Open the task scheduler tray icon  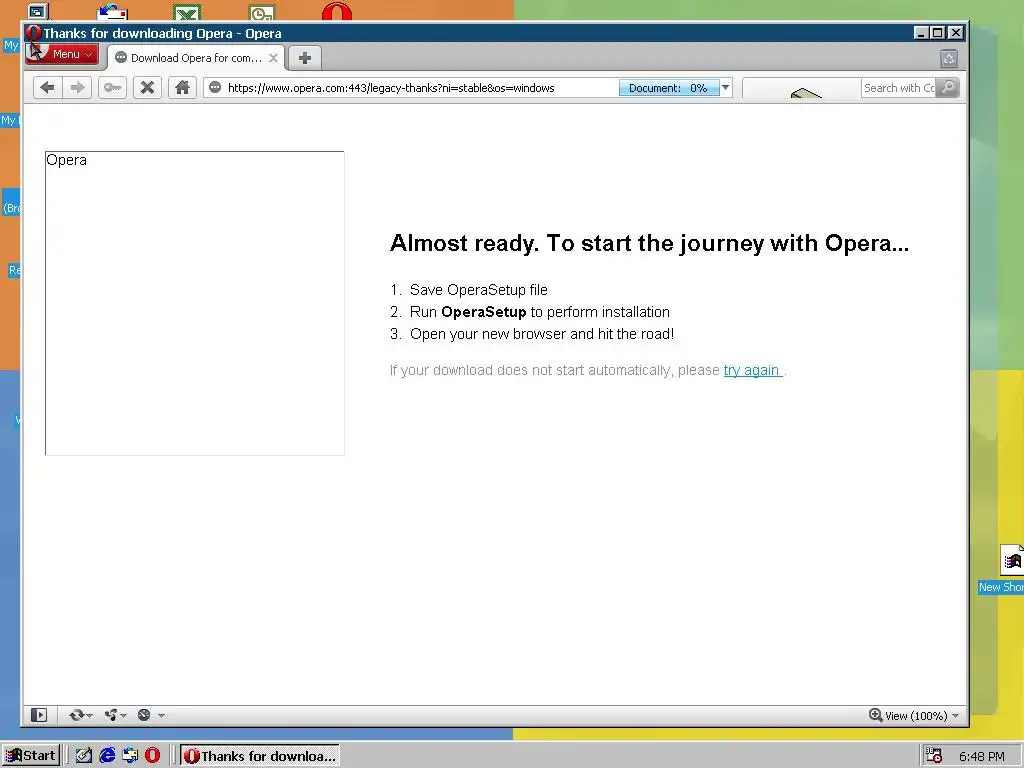934,756
